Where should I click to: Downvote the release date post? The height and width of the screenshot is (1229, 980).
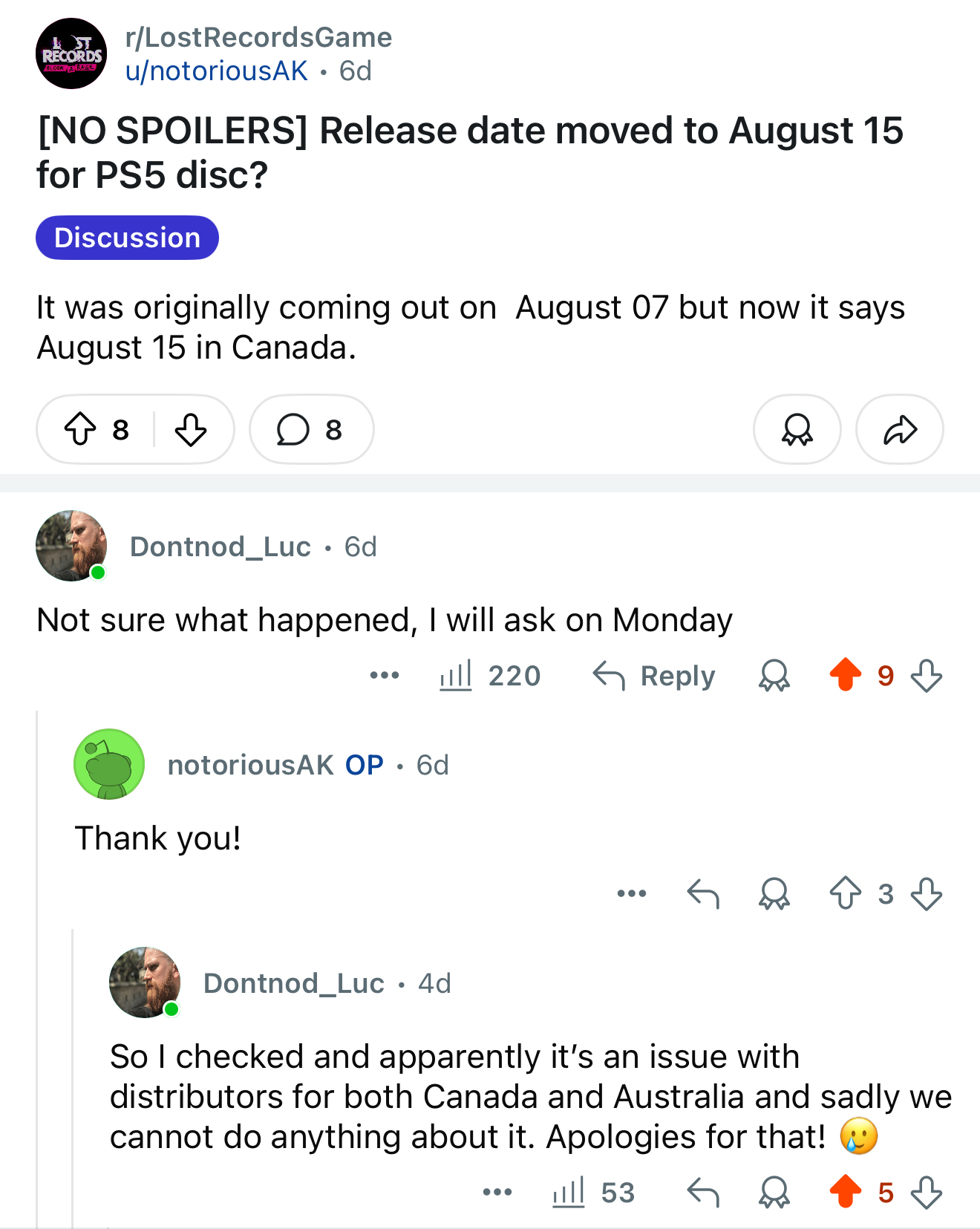pyautogui.click(x=191, y=429)
